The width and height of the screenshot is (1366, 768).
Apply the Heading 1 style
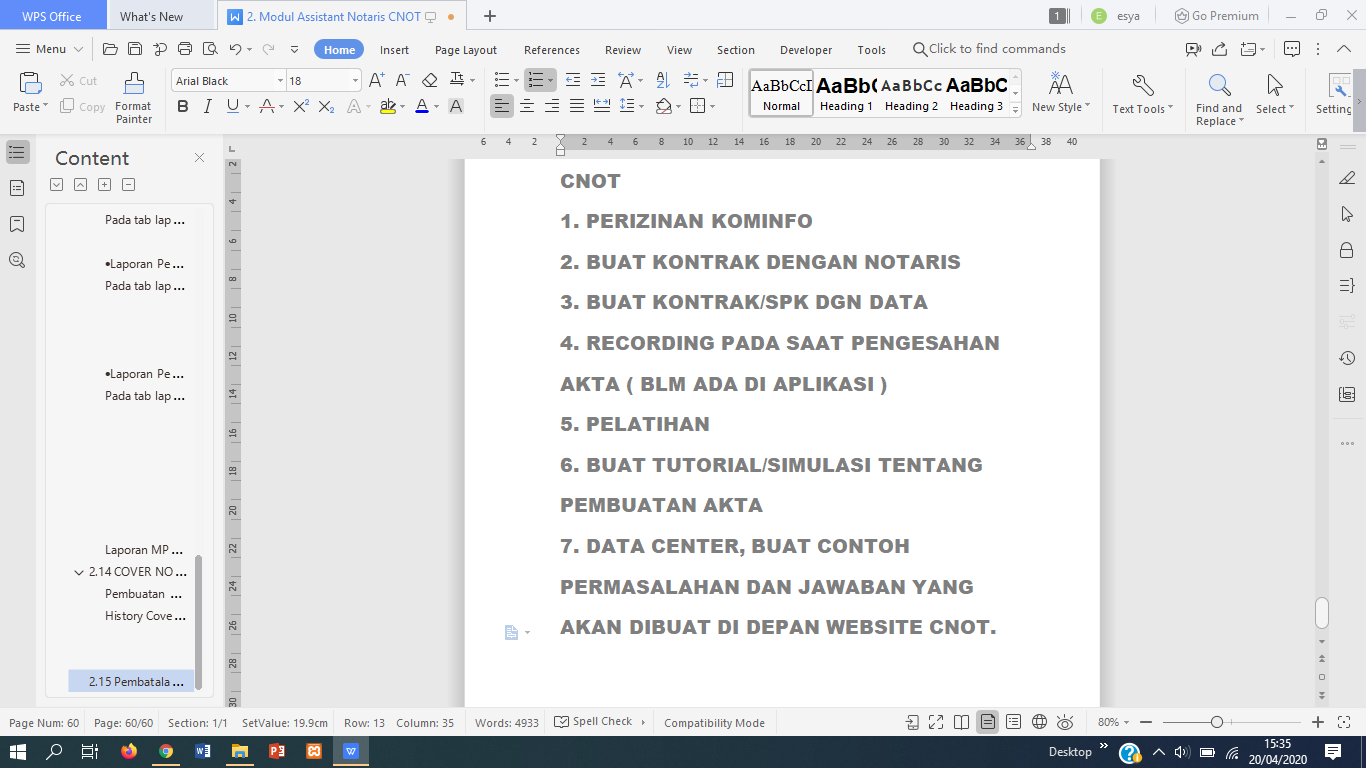[846, 93]
